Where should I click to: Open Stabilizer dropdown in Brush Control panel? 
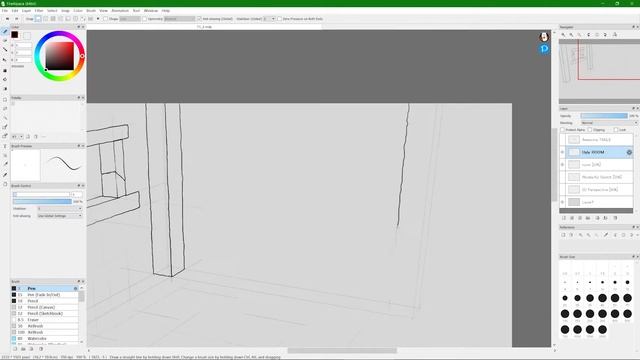[x=60, y=209]
